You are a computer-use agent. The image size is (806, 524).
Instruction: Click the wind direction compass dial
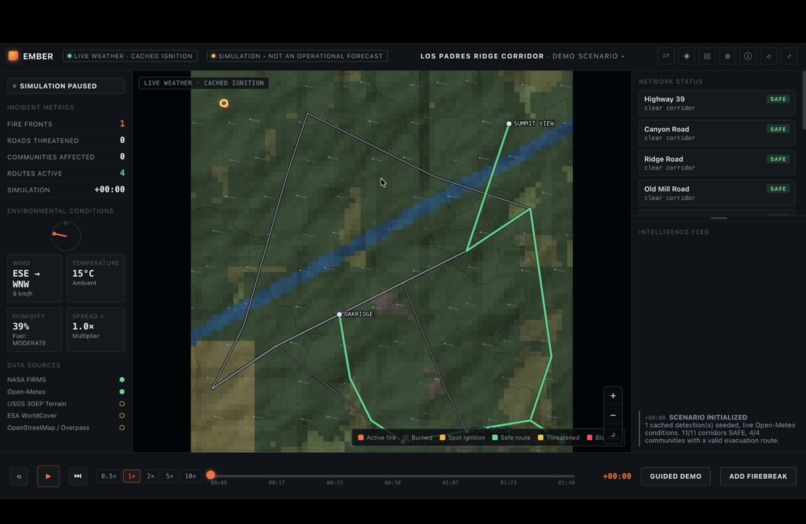tap(66, 236)
